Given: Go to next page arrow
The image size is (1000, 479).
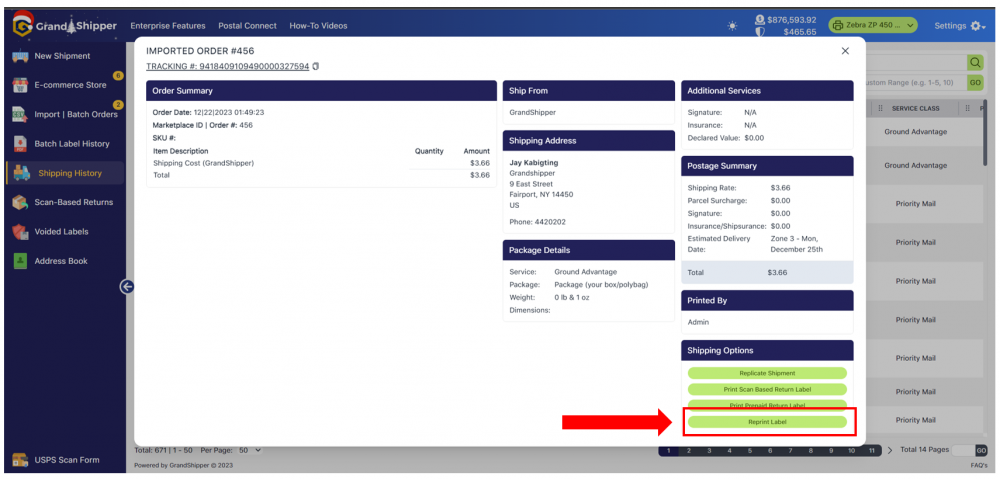Looking at the screenshot, I should (x=891, y=451).
